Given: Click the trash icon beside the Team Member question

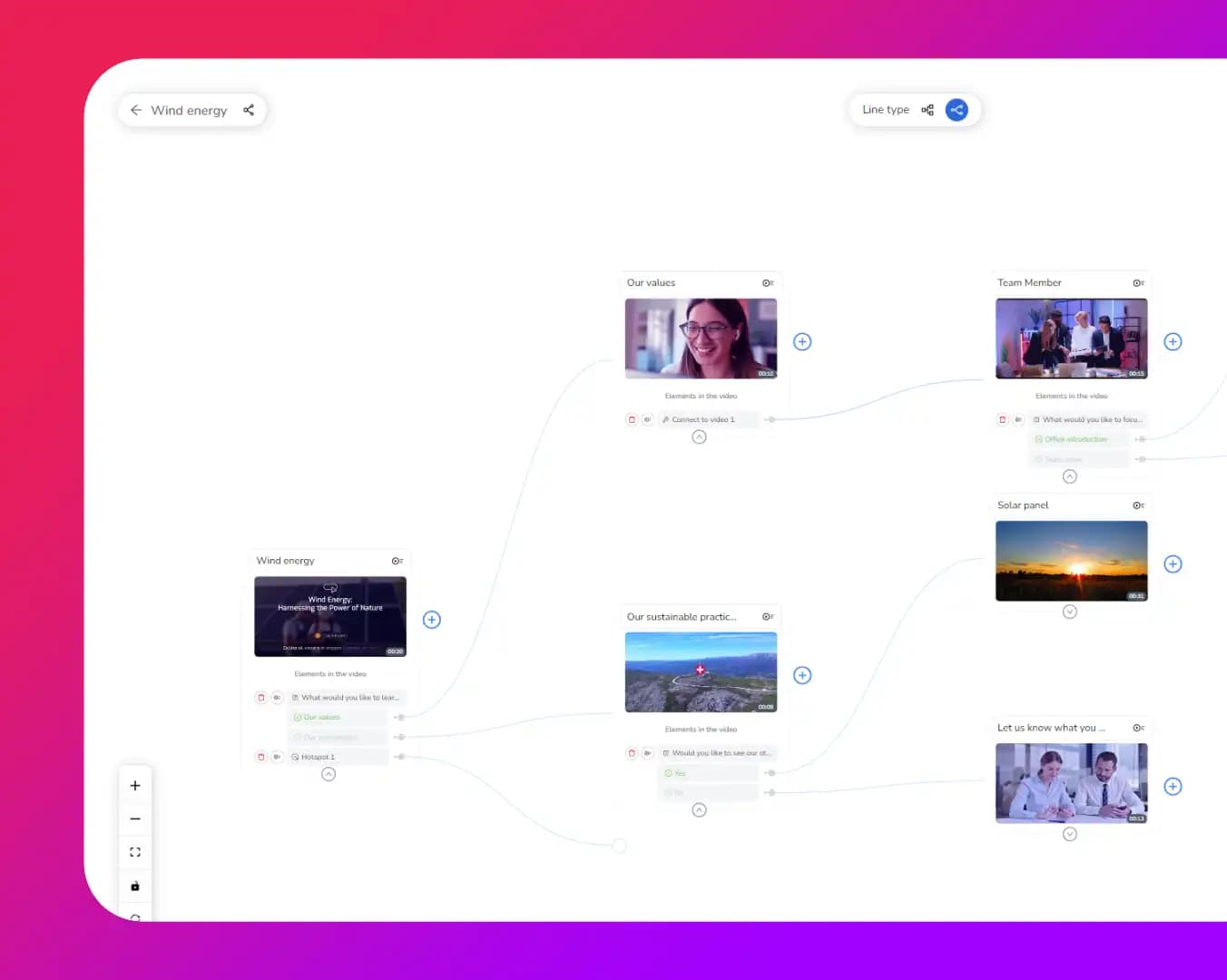Looking at the screenshot, I should 1003,419.
